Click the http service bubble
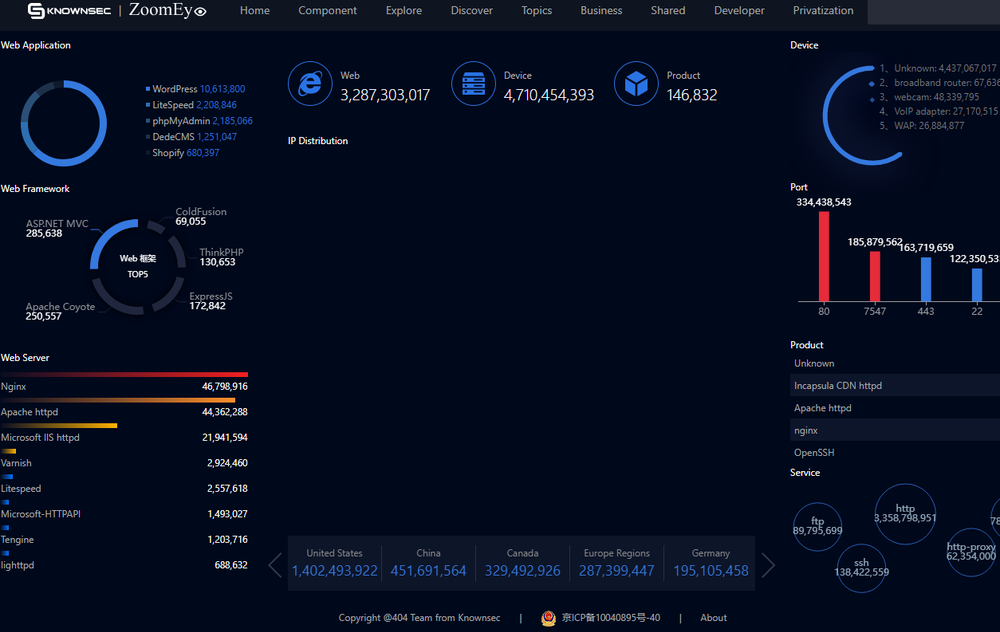The height and width of the screenshot is (632, 1000). point(905,514)
